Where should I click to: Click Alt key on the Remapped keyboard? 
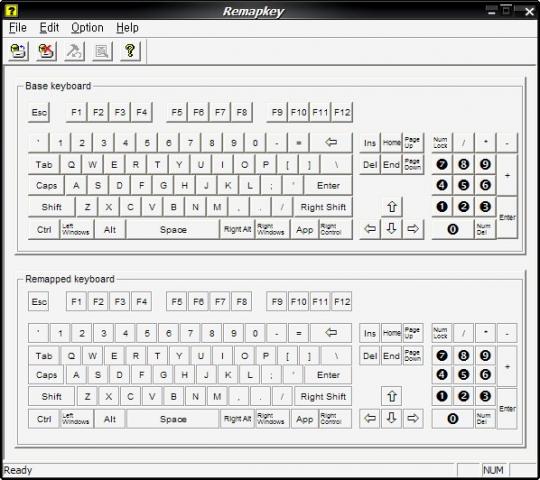click(110, 419)
